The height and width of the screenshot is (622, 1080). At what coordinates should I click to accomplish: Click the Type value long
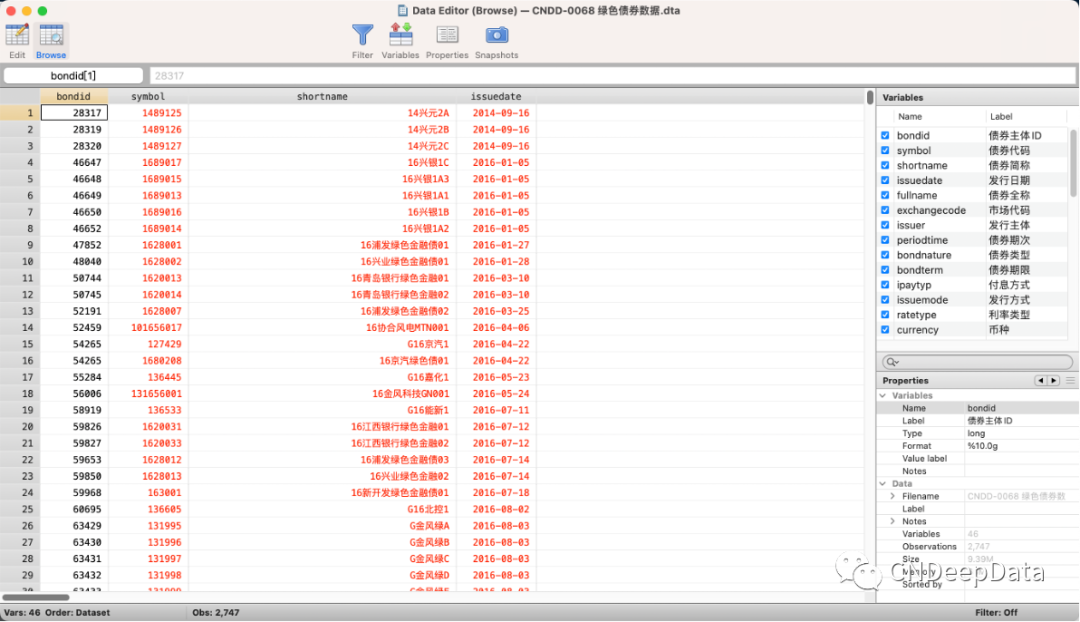coord(976,433)
